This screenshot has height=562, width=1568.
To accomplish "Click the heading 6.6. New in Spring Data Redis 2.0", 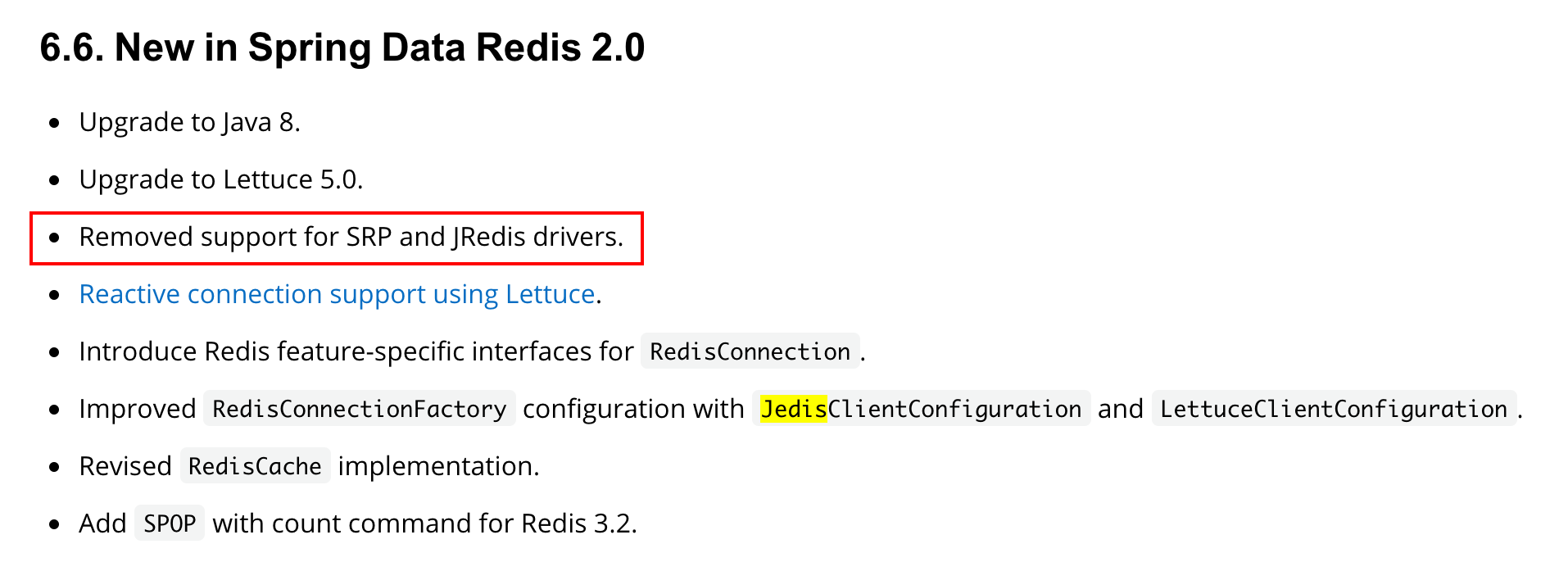I will point(342,48).
